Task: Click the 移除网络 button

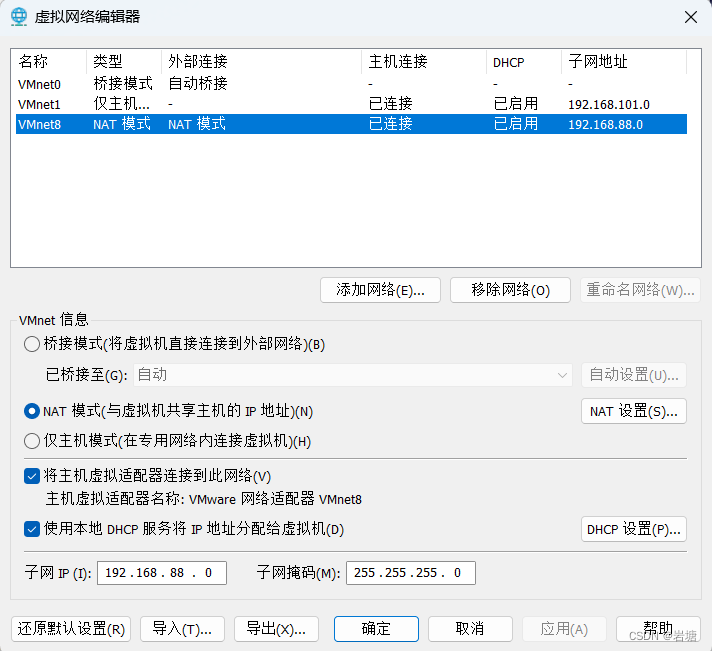Action: coord(510,290)
